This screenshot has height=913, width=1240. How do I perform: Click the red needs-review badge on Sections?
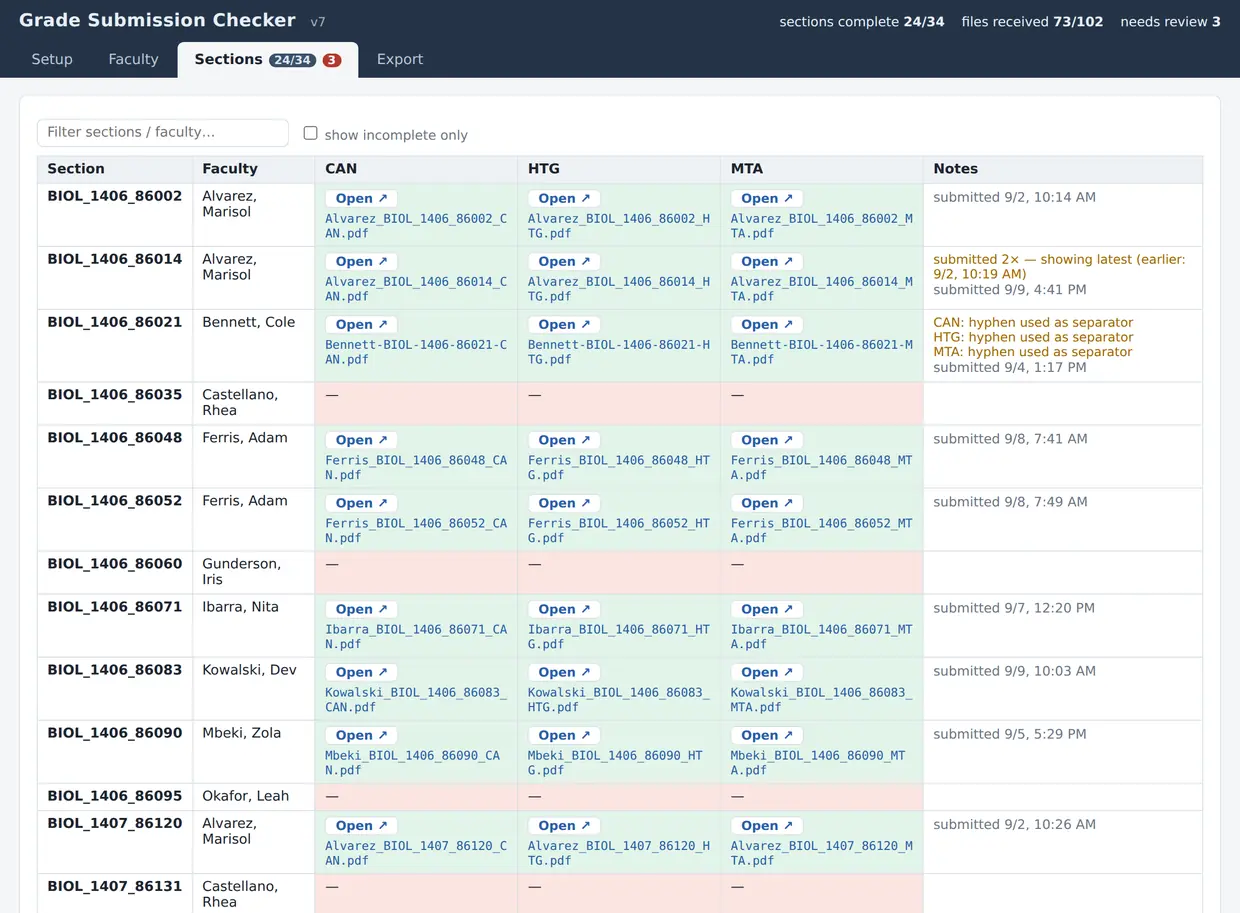click(332, 60)
